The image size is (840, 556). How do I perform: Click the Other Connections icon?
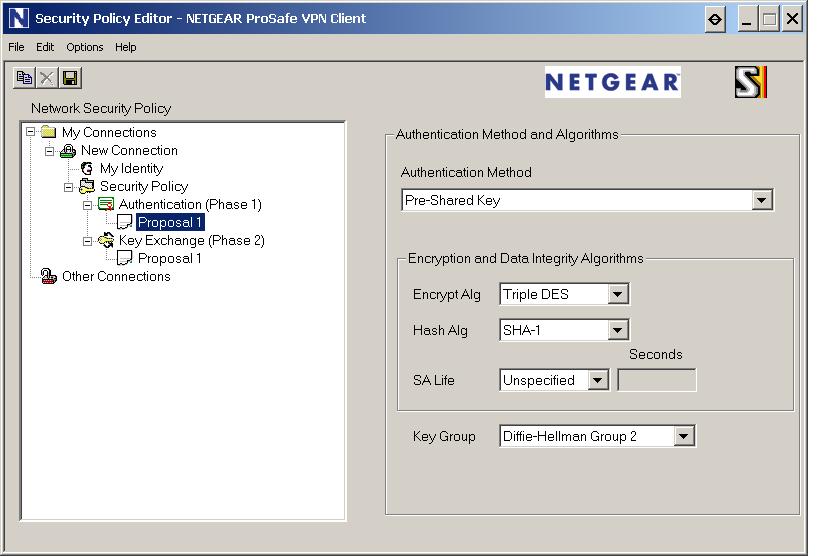[x=49, y=276]
